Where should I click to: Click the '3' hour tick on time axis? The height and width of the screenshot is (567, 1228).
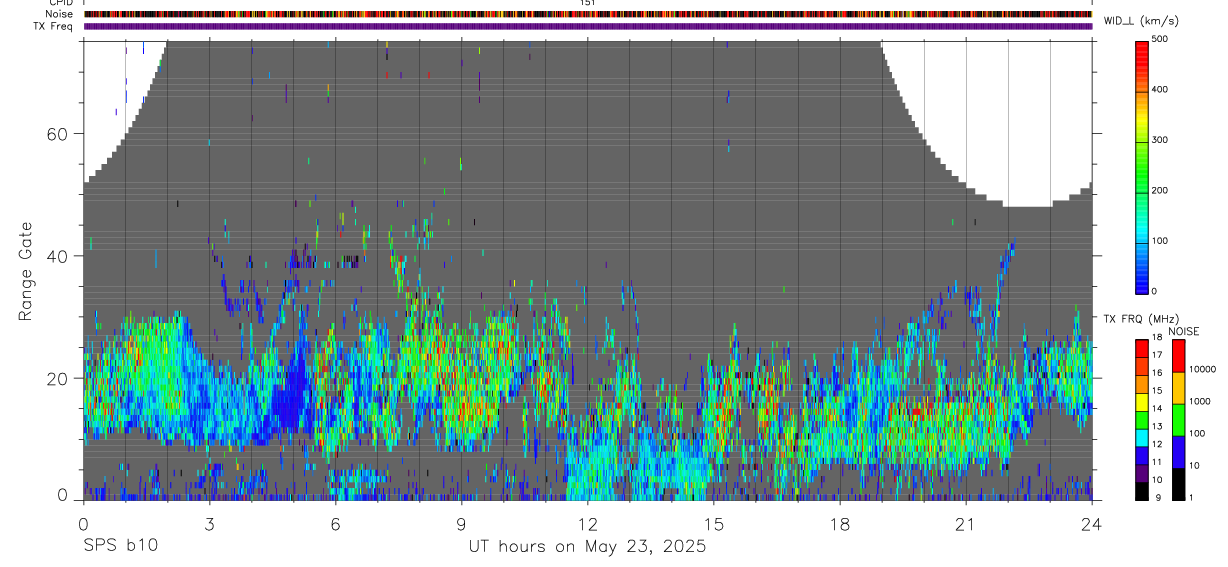tap(209, 523)
